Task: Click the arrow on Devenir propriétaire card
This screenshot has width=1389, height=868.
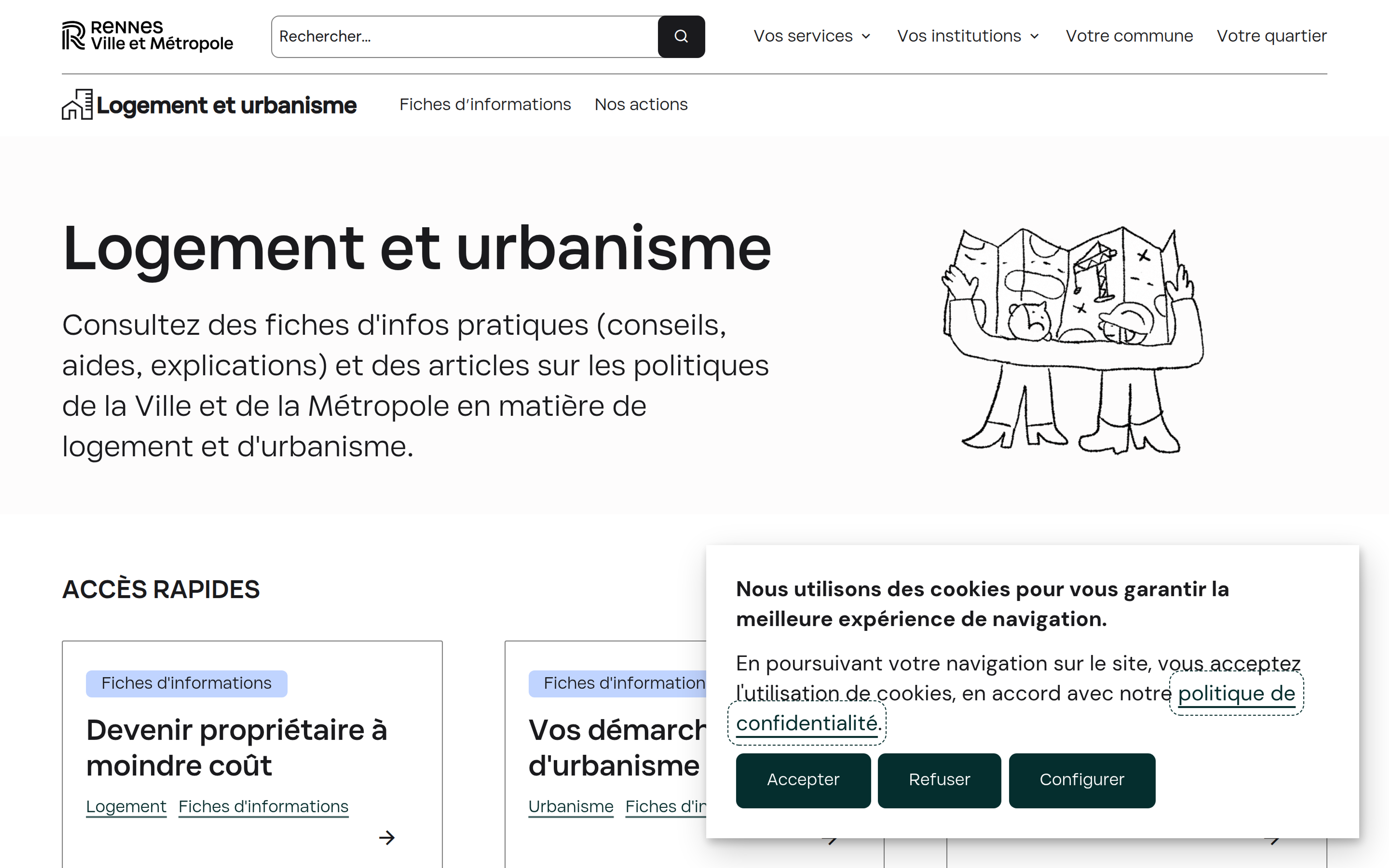Action: pyautogui.click(x=387, y=838)
